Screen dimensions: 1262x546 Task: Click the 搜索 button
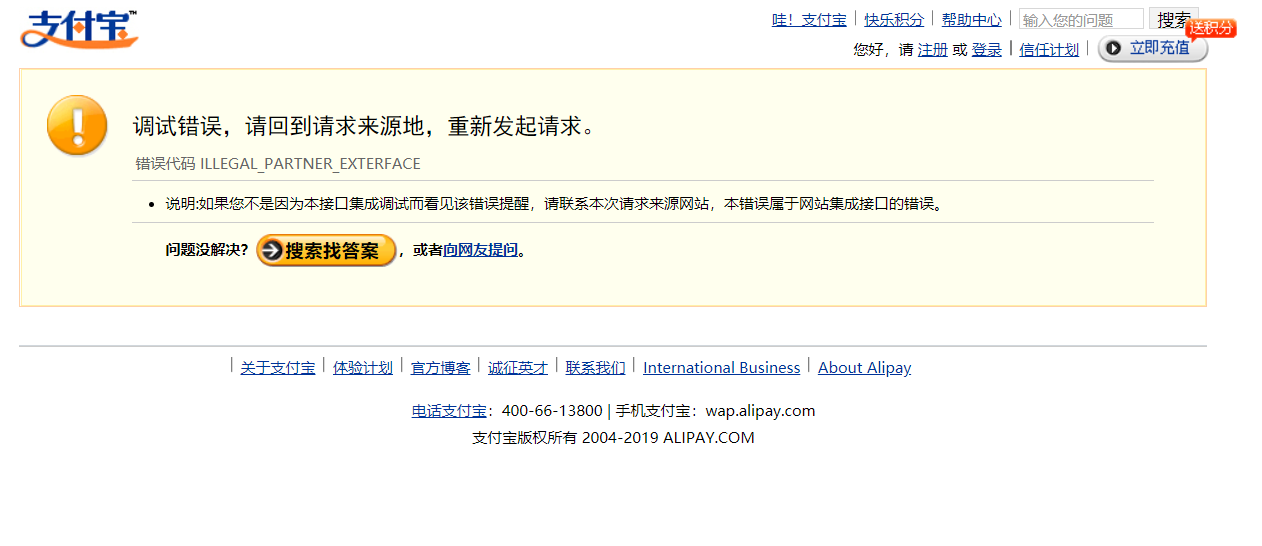[x=1173, y=20]
